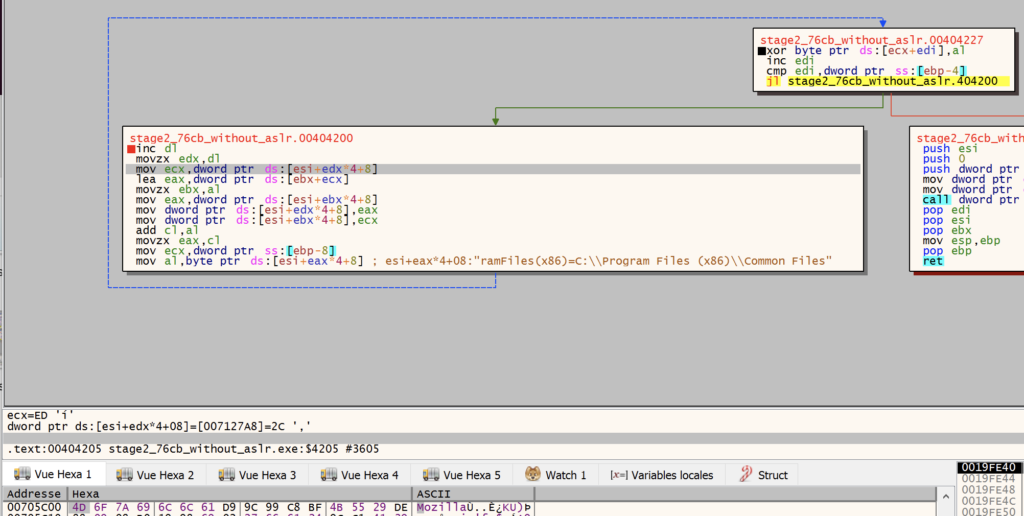Select the 'add cl,al' instruction
This screenshot has width=1024, height=516.
[168, 230]
